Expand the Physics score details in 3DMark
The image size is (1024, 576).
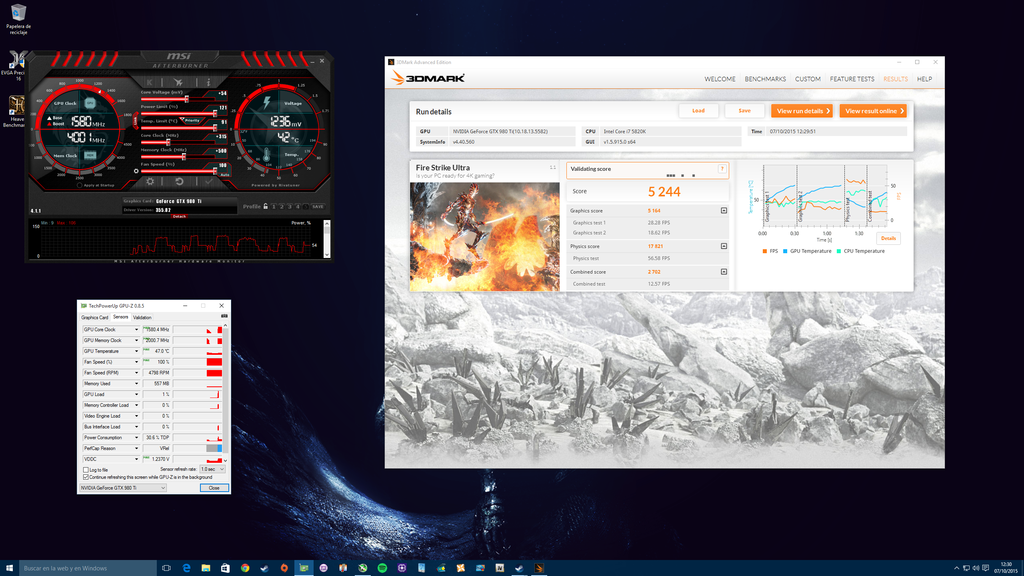pos(724,246)
